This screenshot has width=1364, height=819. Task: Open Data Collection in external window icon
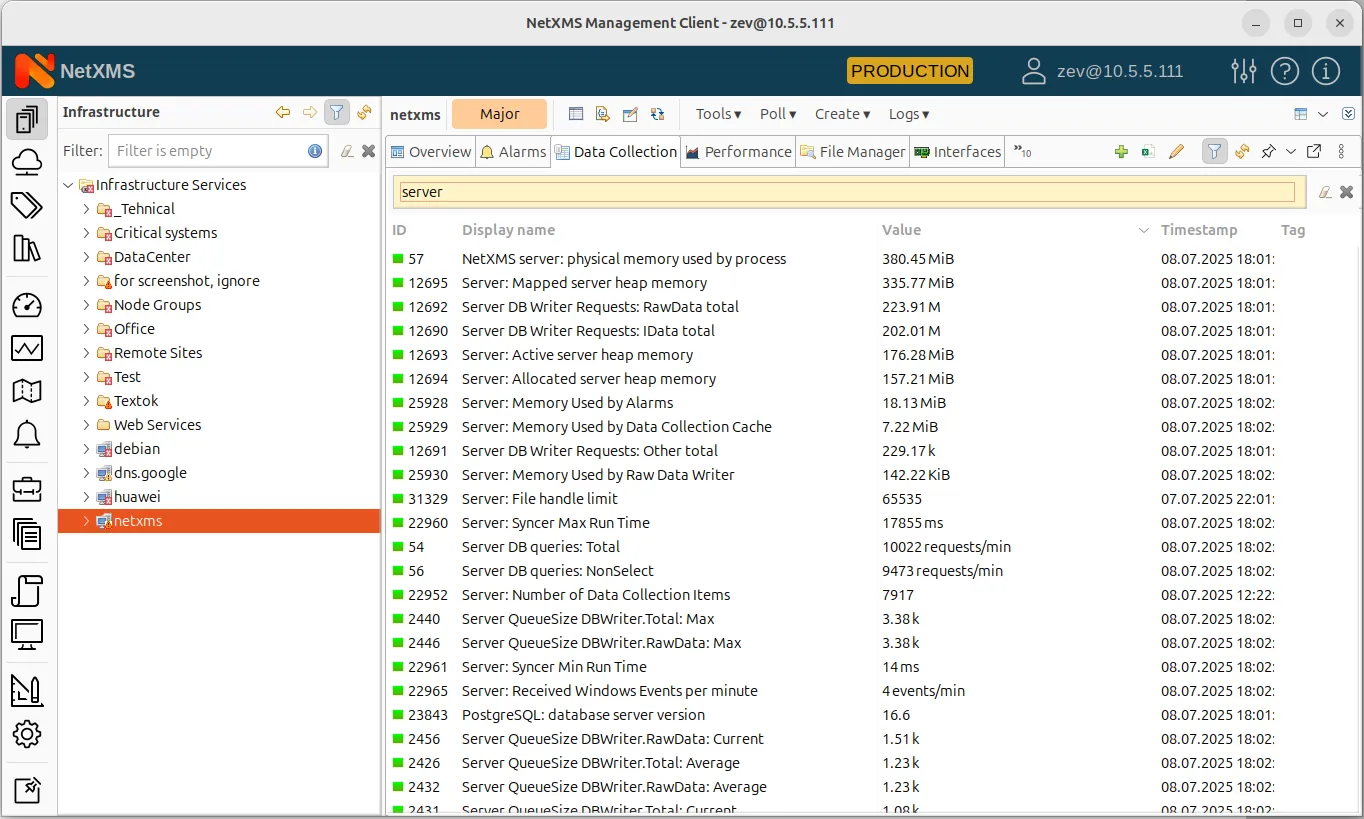click(x=1313, y=151)
